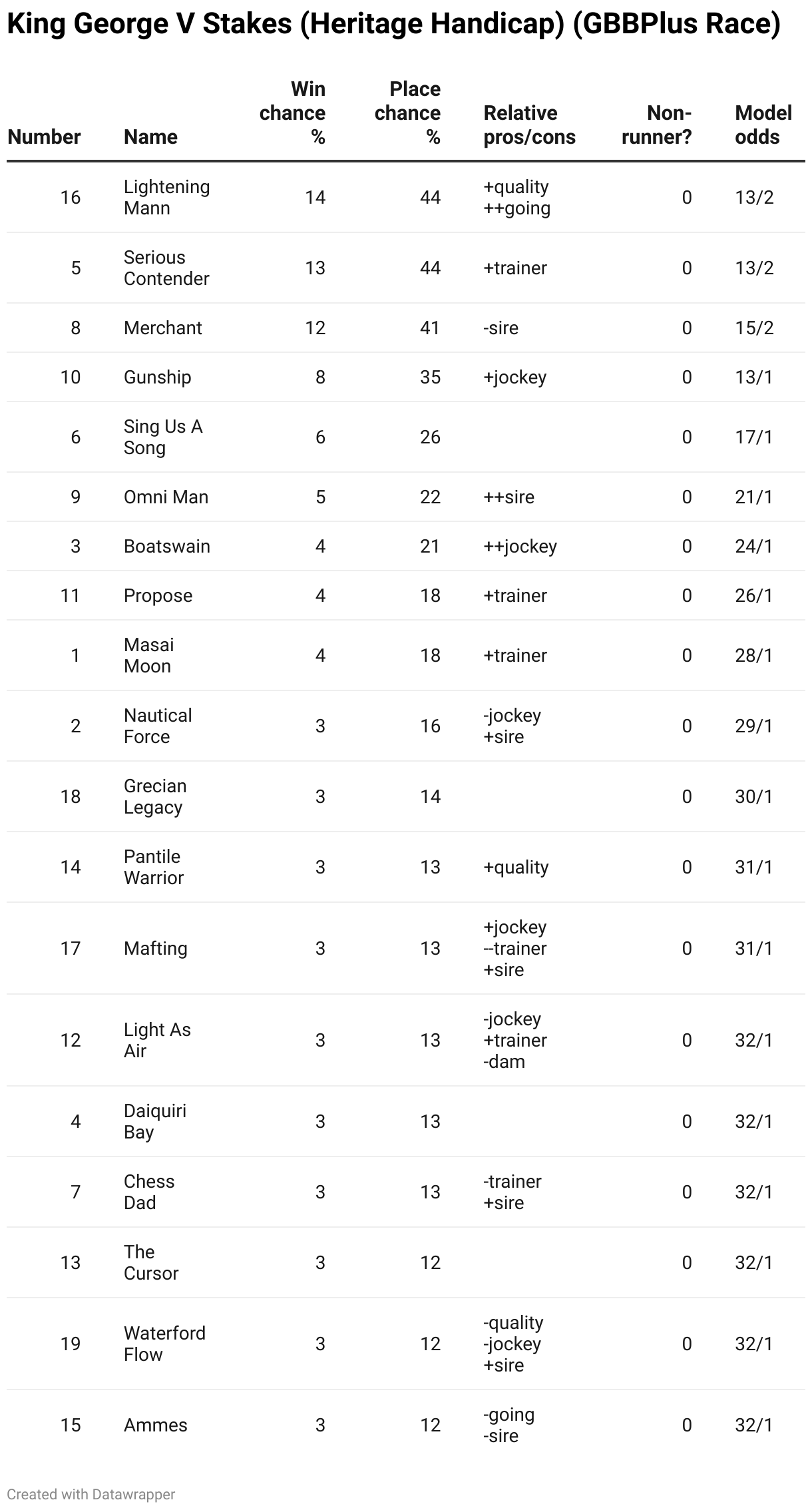812x1510 pixels.
Task: Open the Created with Datawrapper link
Action: point(91,1494)
